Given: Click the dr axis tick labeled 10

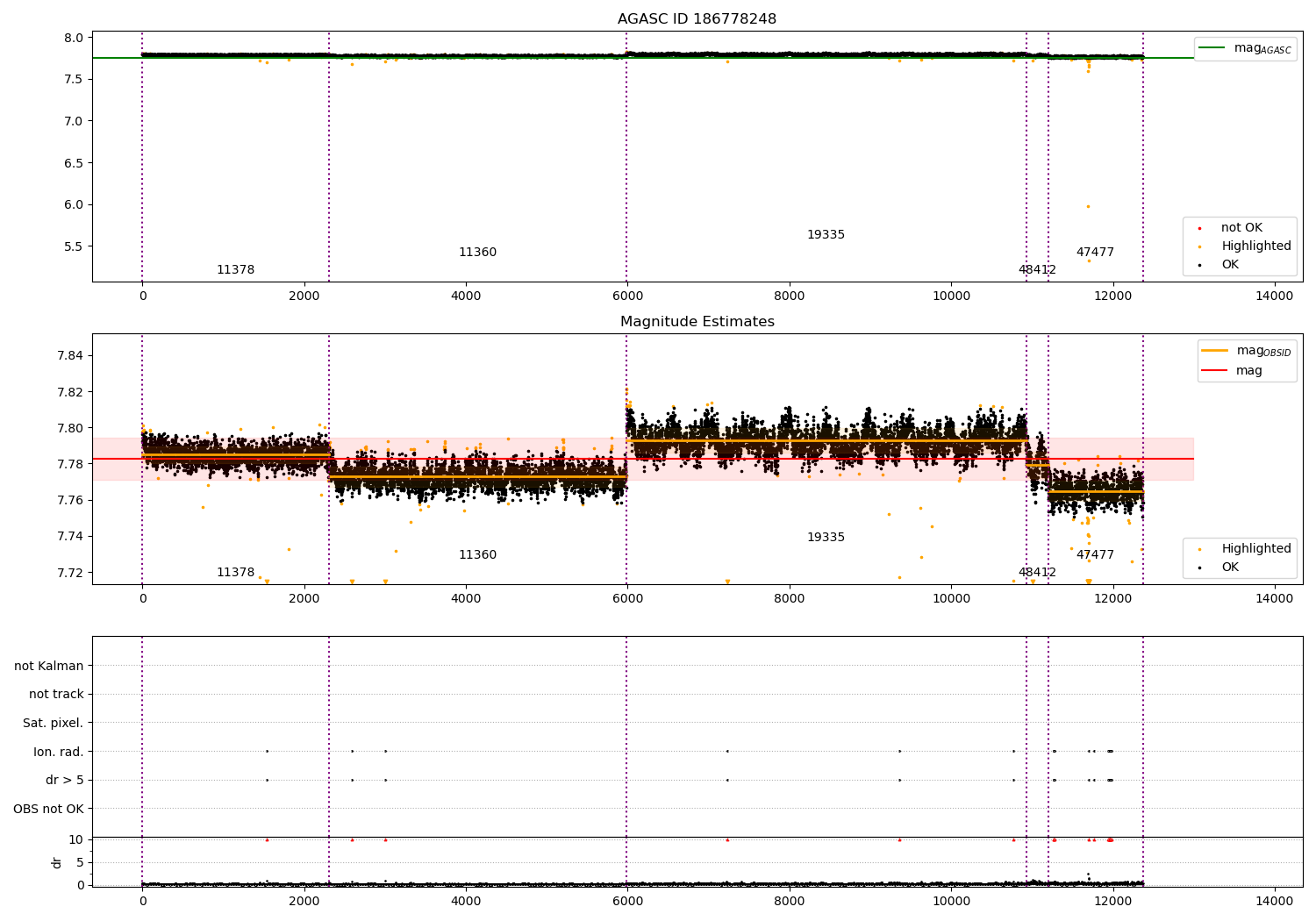Looking at the screenshot, I should 76,840.
